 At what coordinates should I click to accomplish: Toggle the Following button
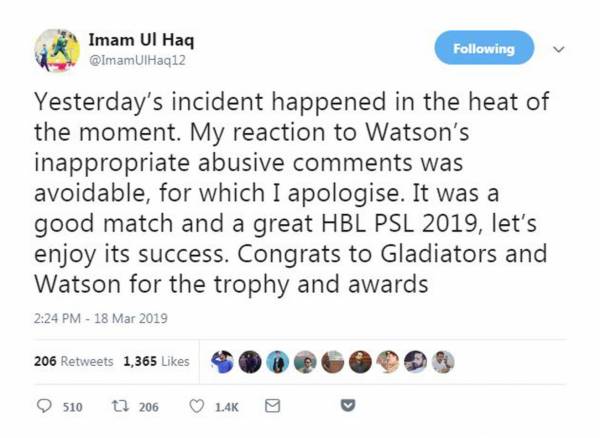[484, 48]
